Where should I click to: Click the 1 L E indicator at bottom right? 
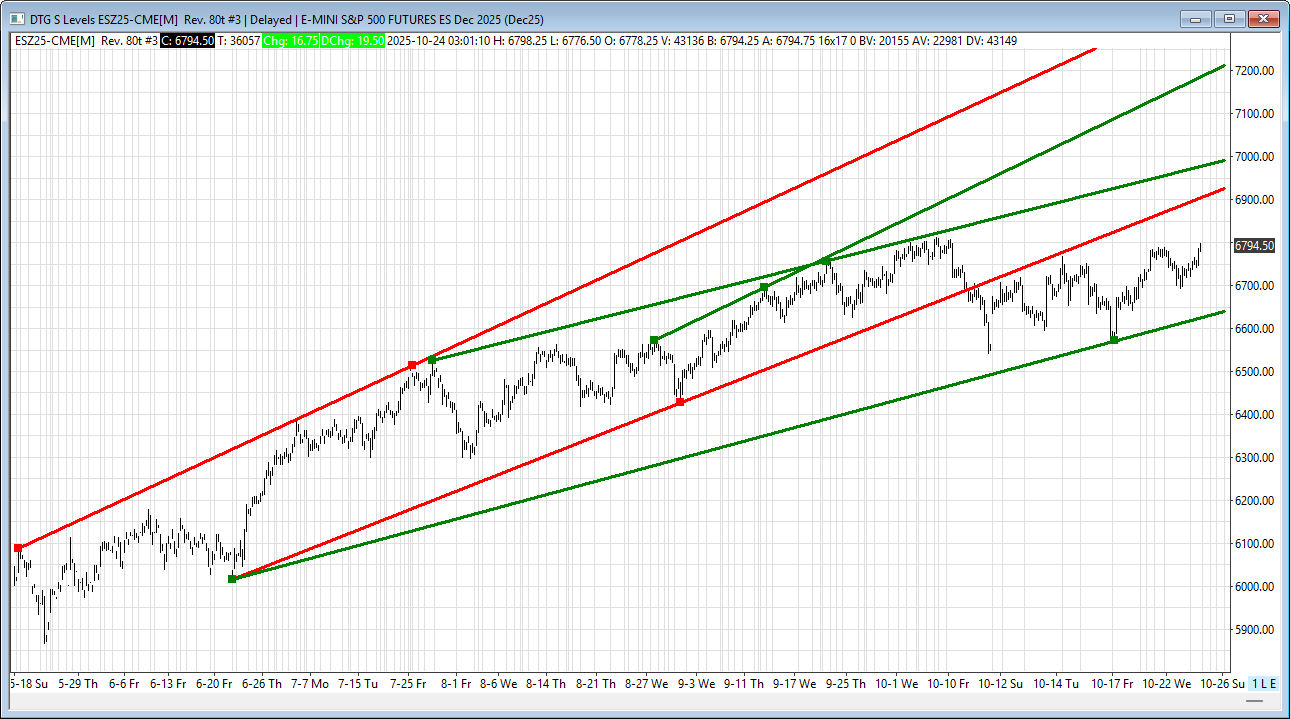point(1264,684)
